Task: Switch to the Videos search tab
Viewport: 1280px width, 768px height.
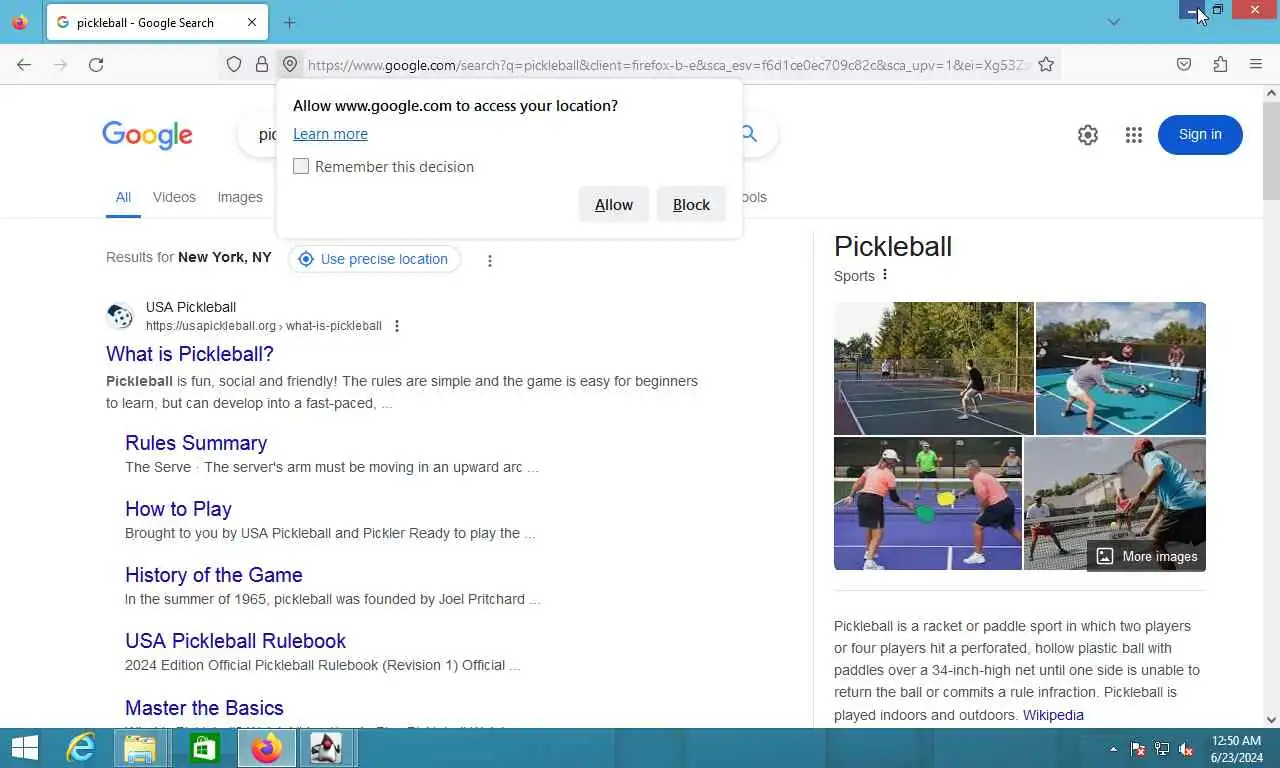Action: point(174,197)
